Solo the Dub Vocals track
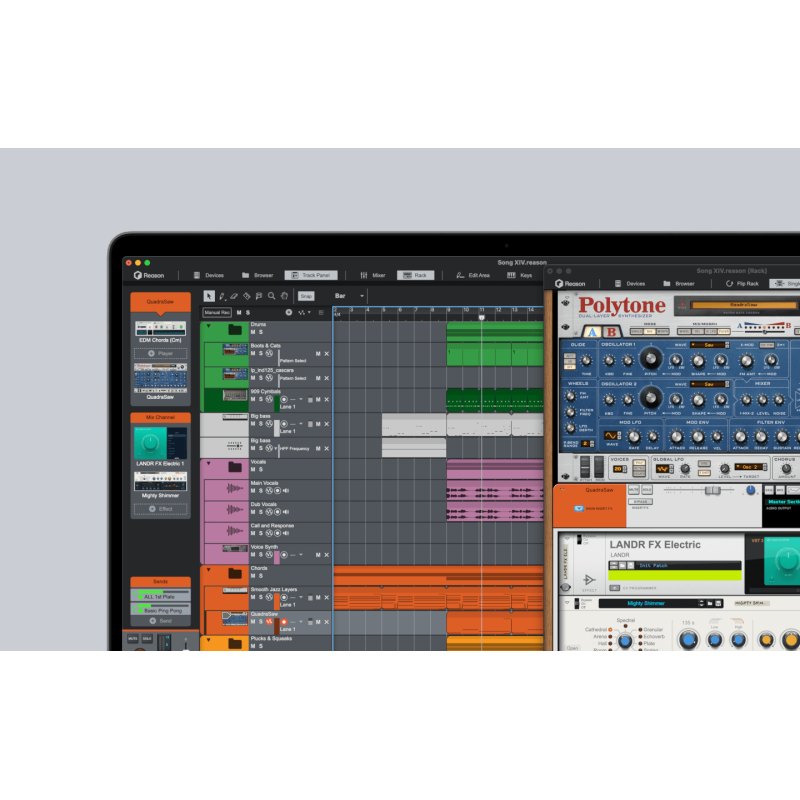 261,512
